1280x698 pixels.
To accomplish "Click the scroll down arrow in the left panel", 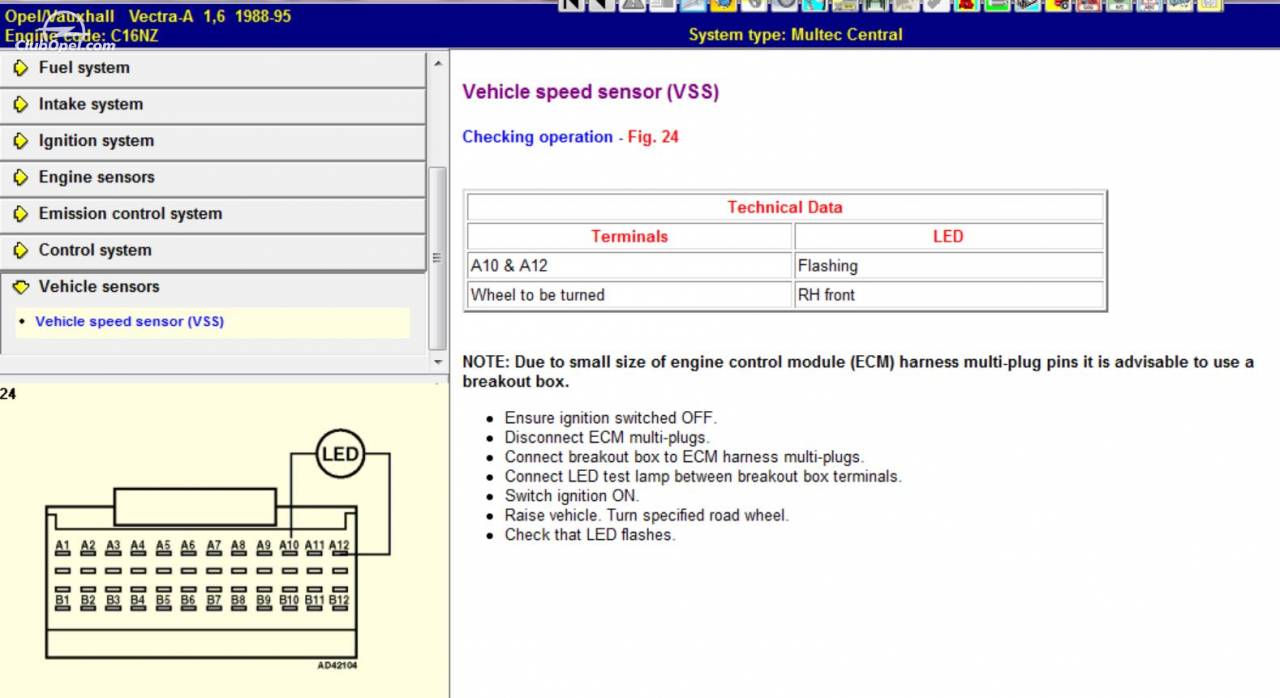I will (x=438, y=362).
